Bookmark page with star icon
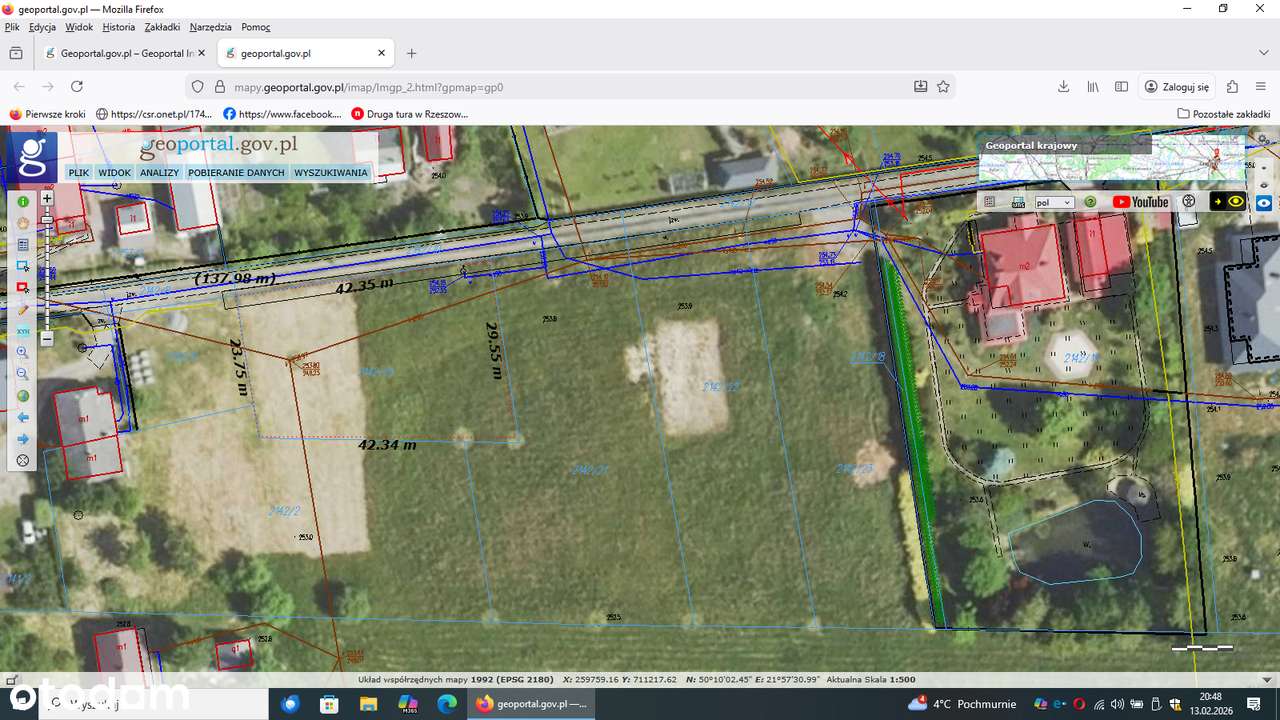The image size is (1280, 720). pyautogui.click(x=943, y=87)
